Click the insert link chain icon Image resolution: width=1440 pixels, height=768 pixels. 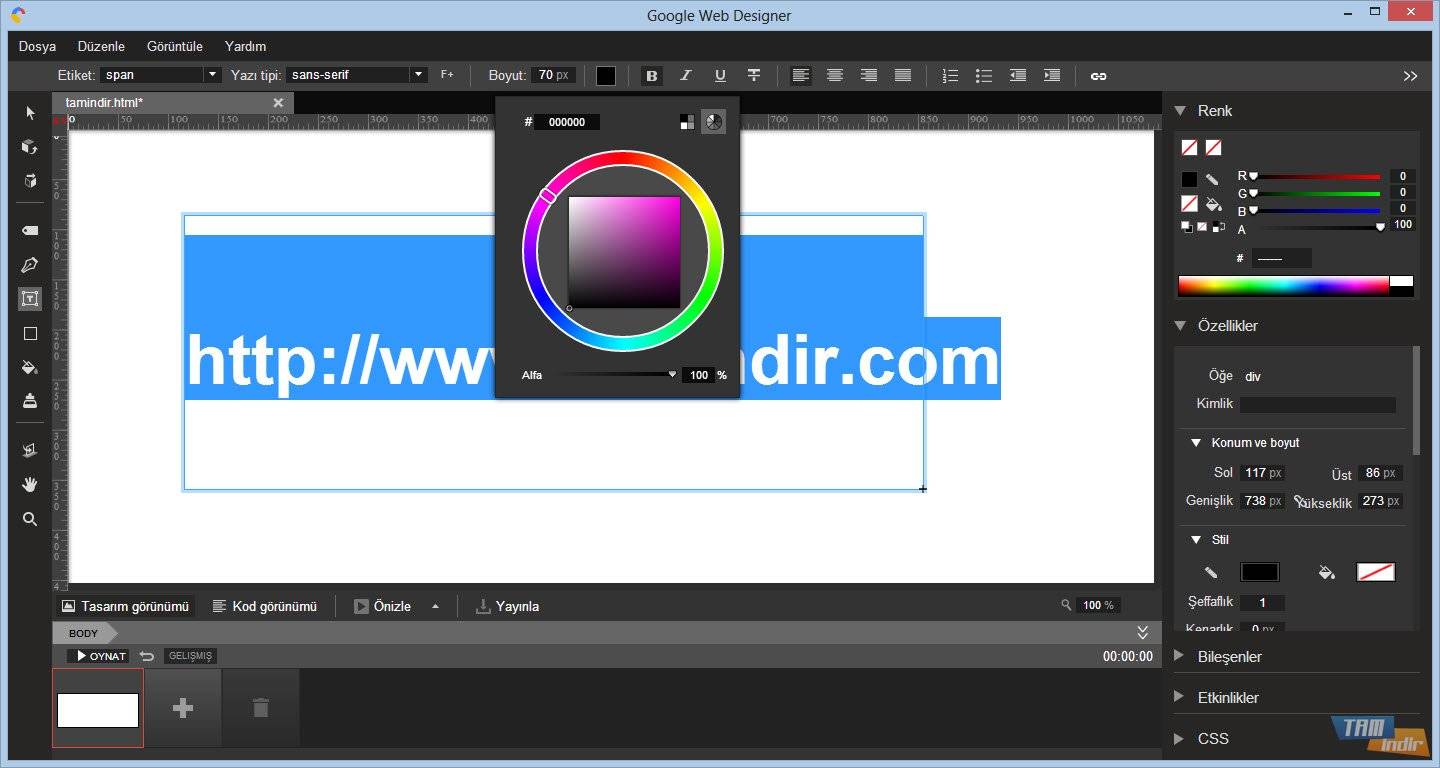click(1098, 76)
